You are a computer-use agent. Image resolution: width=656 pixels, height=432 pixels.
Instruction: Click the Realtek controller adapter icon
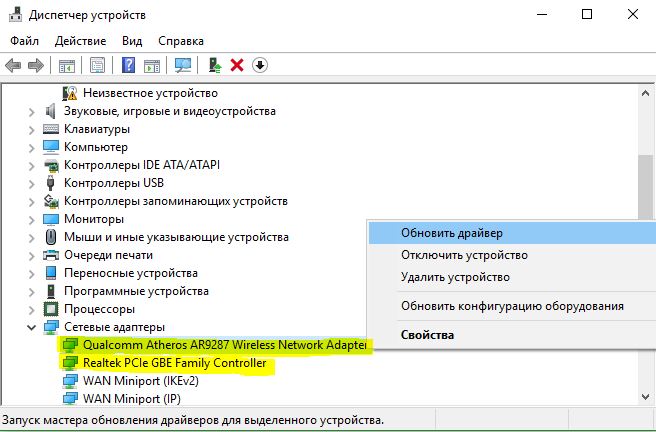[x=70, y=363]
